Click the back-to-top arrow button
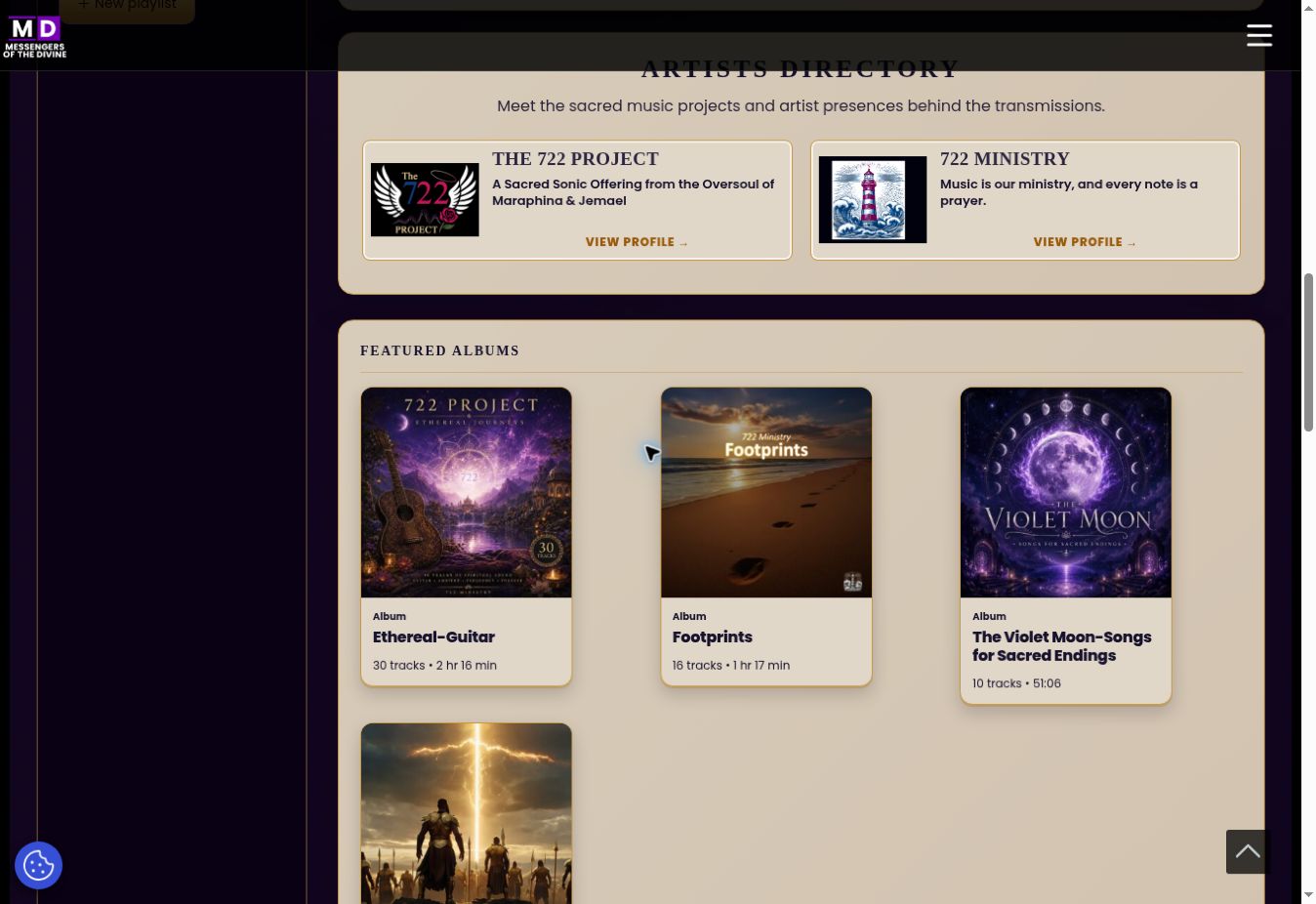The image size is (1316, 904). [x=1248, y=851]
